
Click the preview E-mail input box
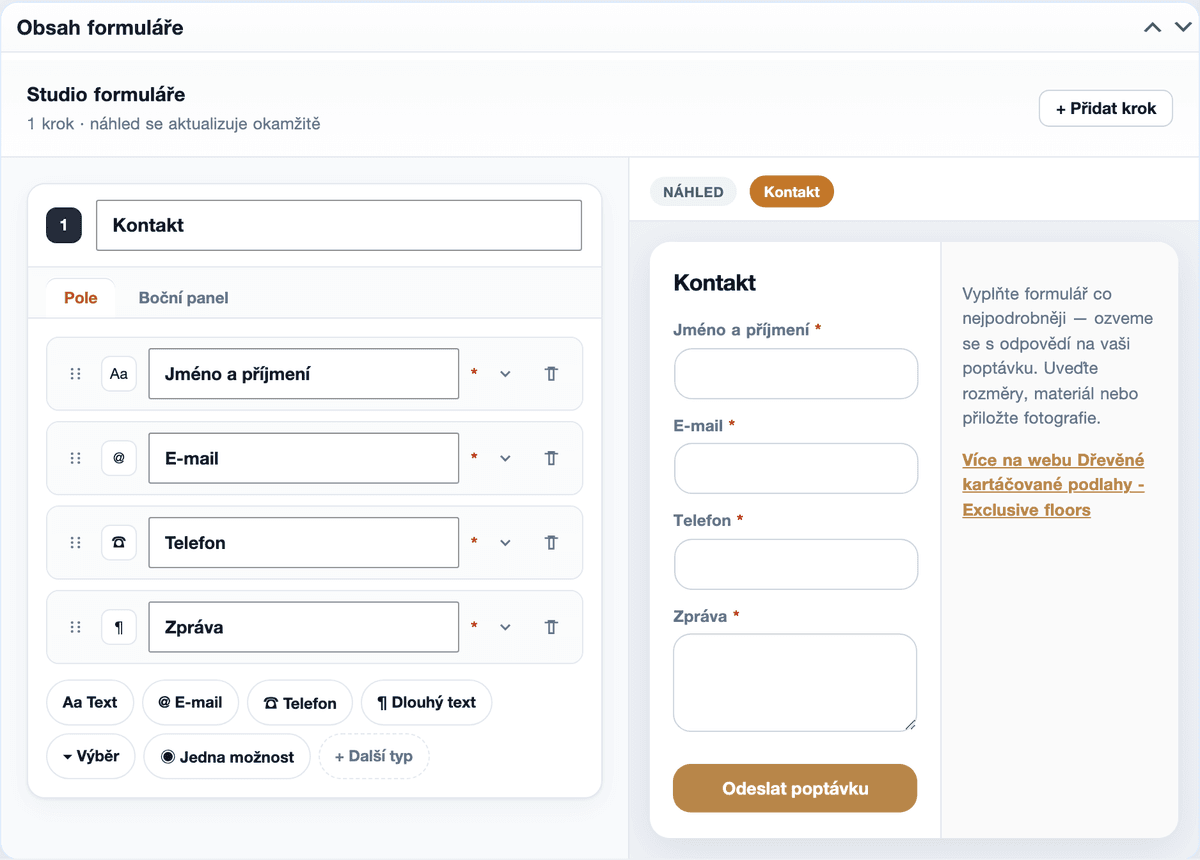point(796,469)
